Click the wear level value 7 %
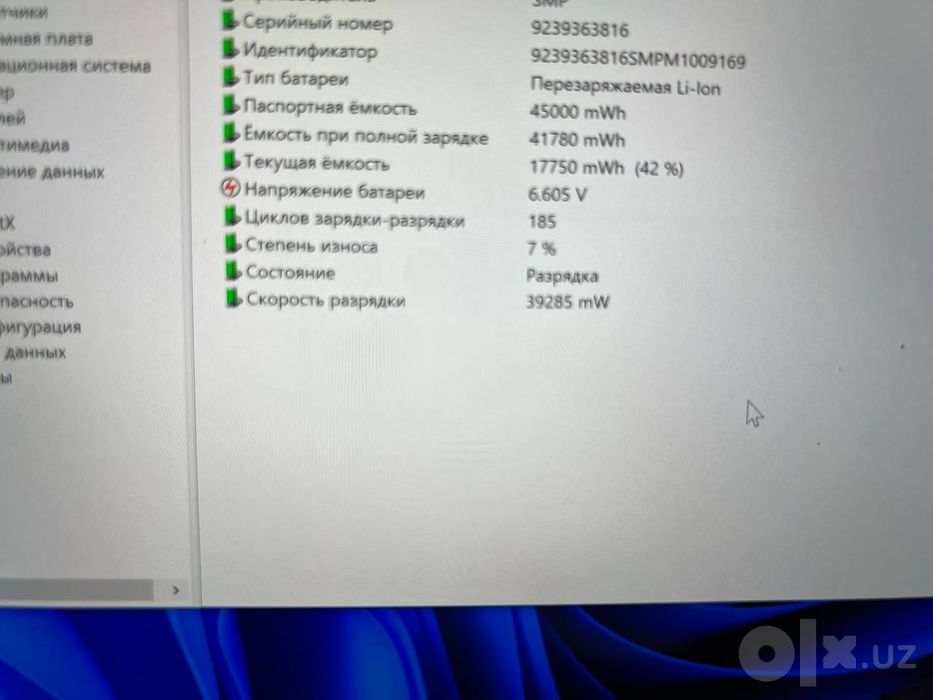The image size is (933, 700). pos(541,248)
